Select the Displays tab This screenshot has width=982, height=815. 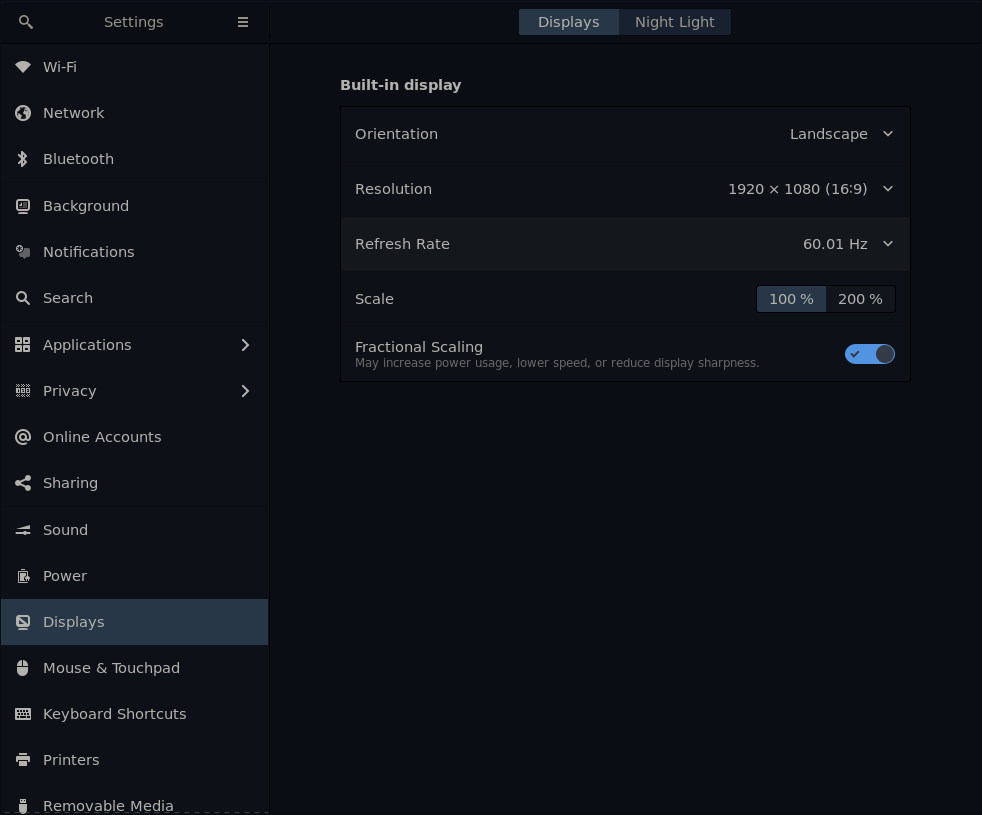[x=568, y=22]
